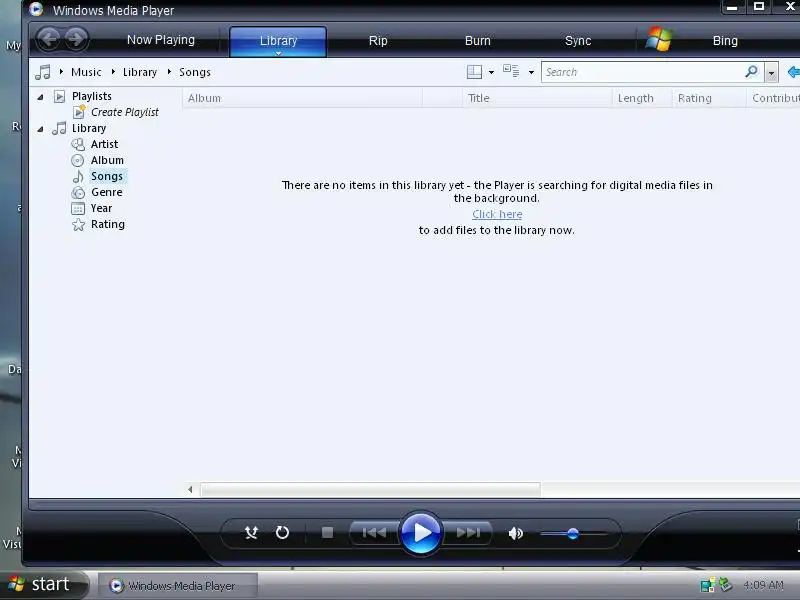Click the Windows Media Player title bar icon
The height and width of the screenshot is (600, 800).
(36, 9)
